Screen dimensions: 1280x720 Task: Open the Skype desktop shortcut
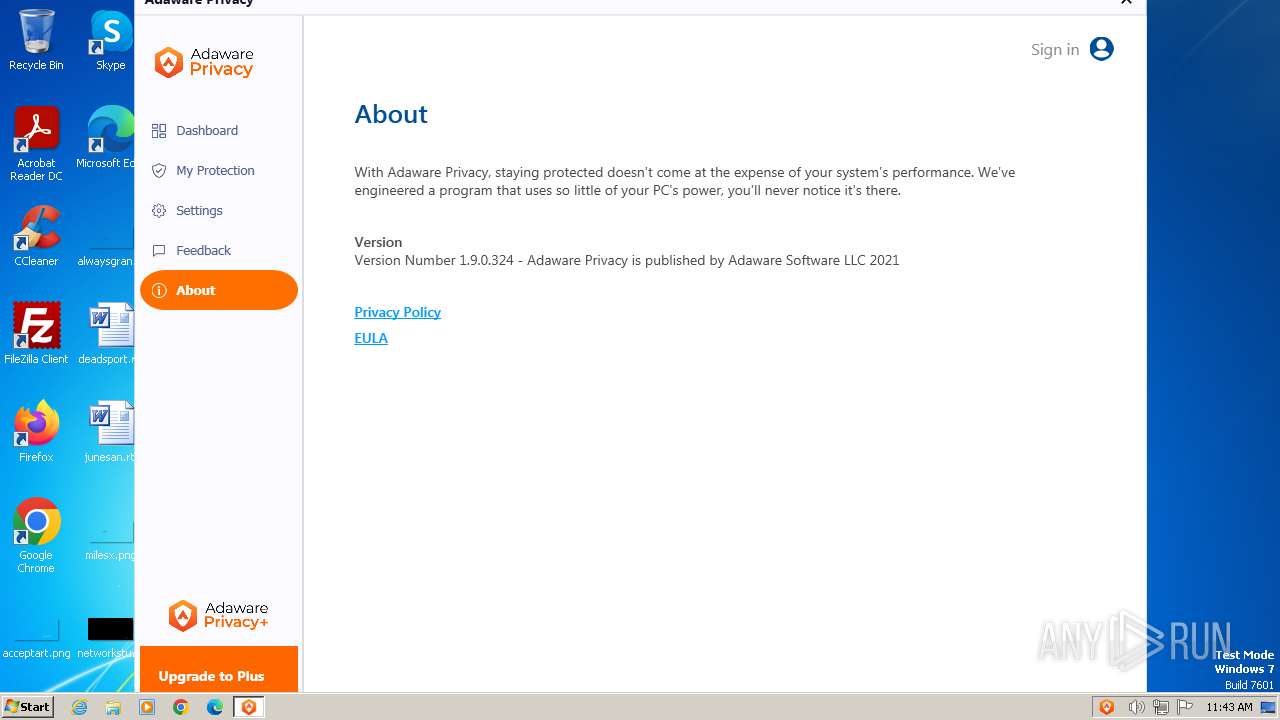tap(111, 40)
